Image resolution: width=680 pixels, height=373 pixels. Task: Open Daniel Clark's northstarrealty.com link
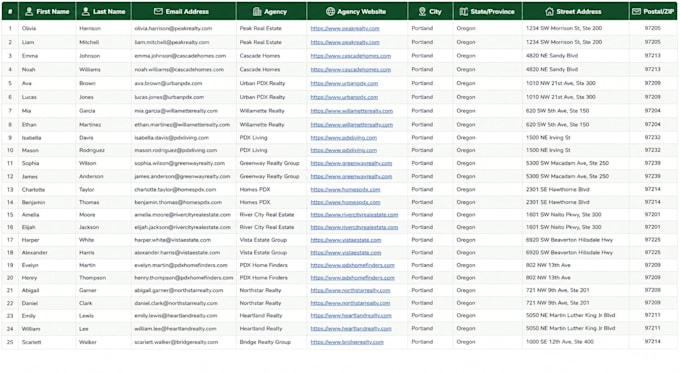tap(350, 303)
